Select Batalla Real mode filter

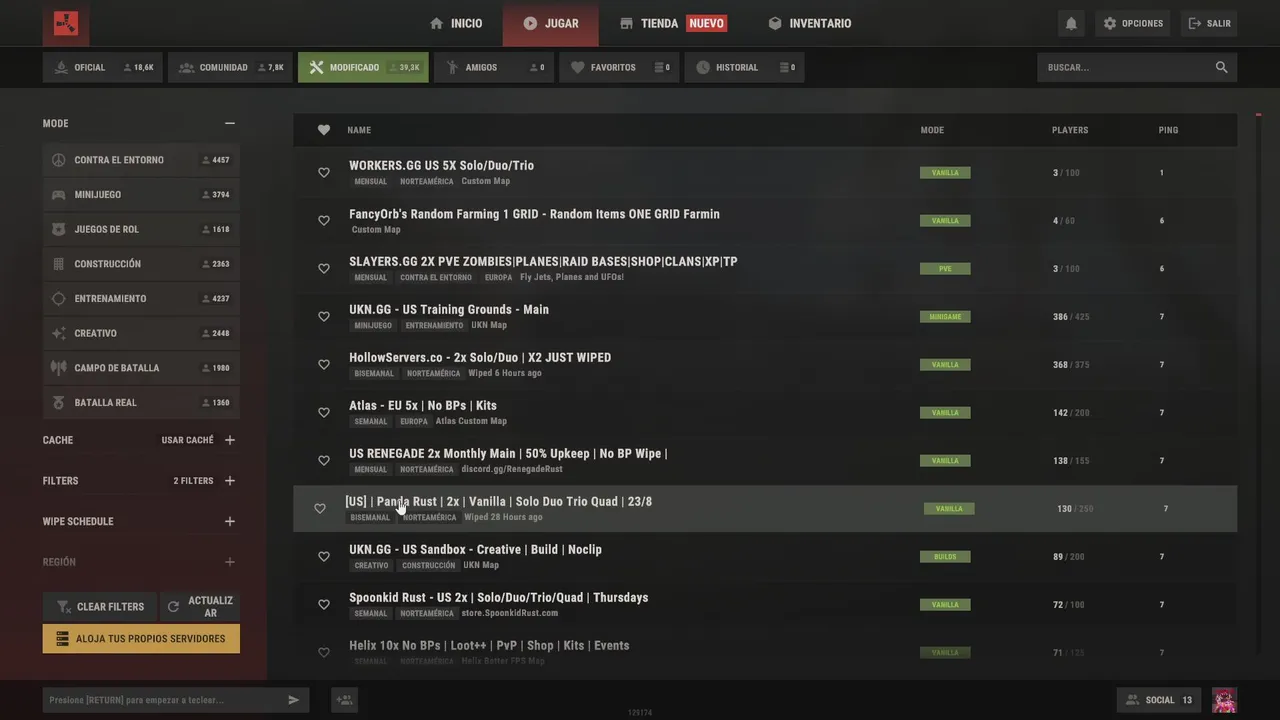point(141,403)
